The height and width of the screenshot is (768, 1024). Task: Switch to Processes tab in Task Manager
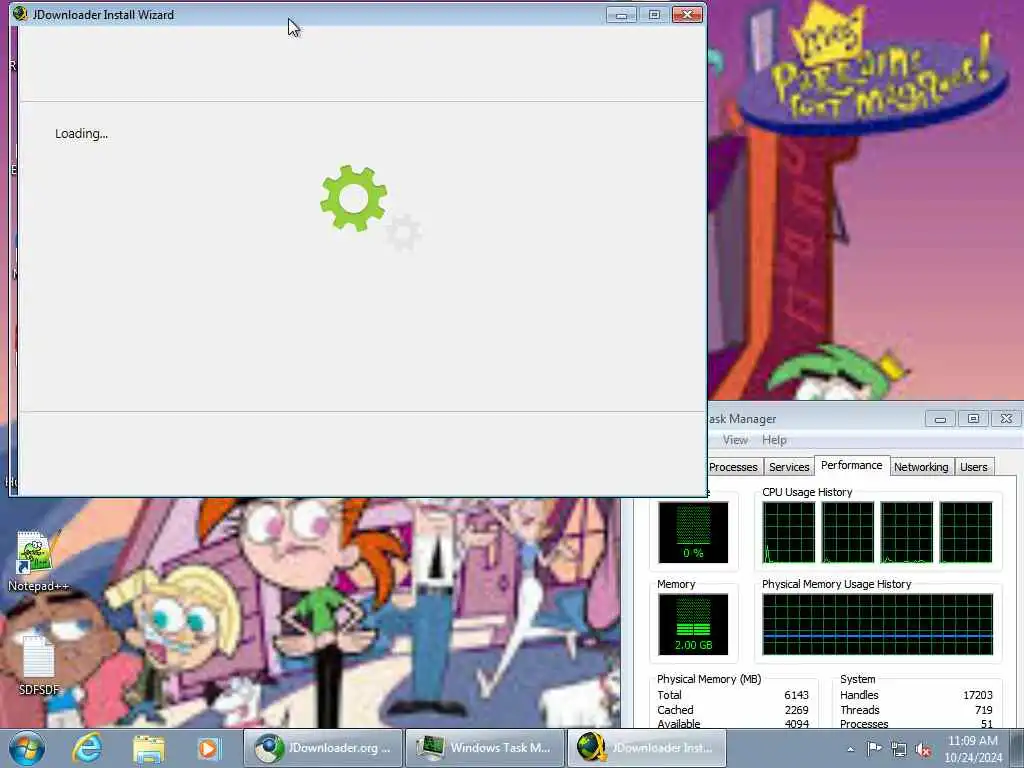coord(733,467)
